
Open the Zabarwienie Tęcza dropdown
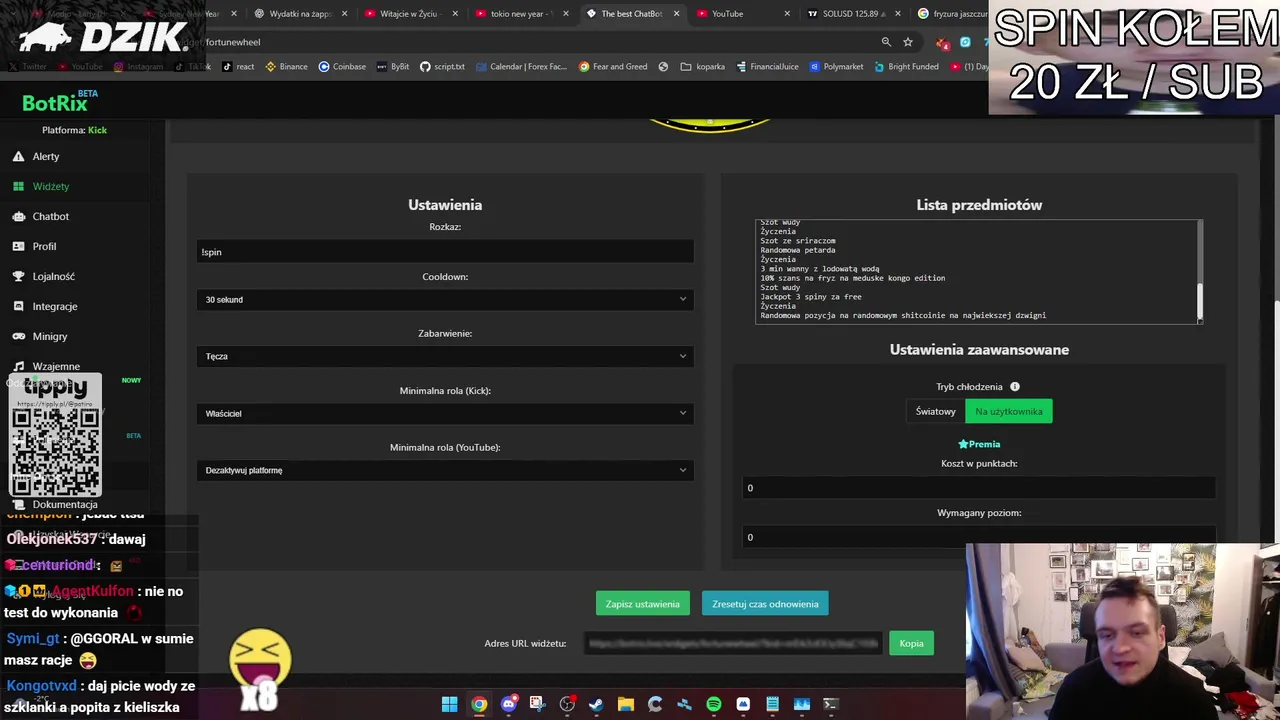tap(445, 356)
